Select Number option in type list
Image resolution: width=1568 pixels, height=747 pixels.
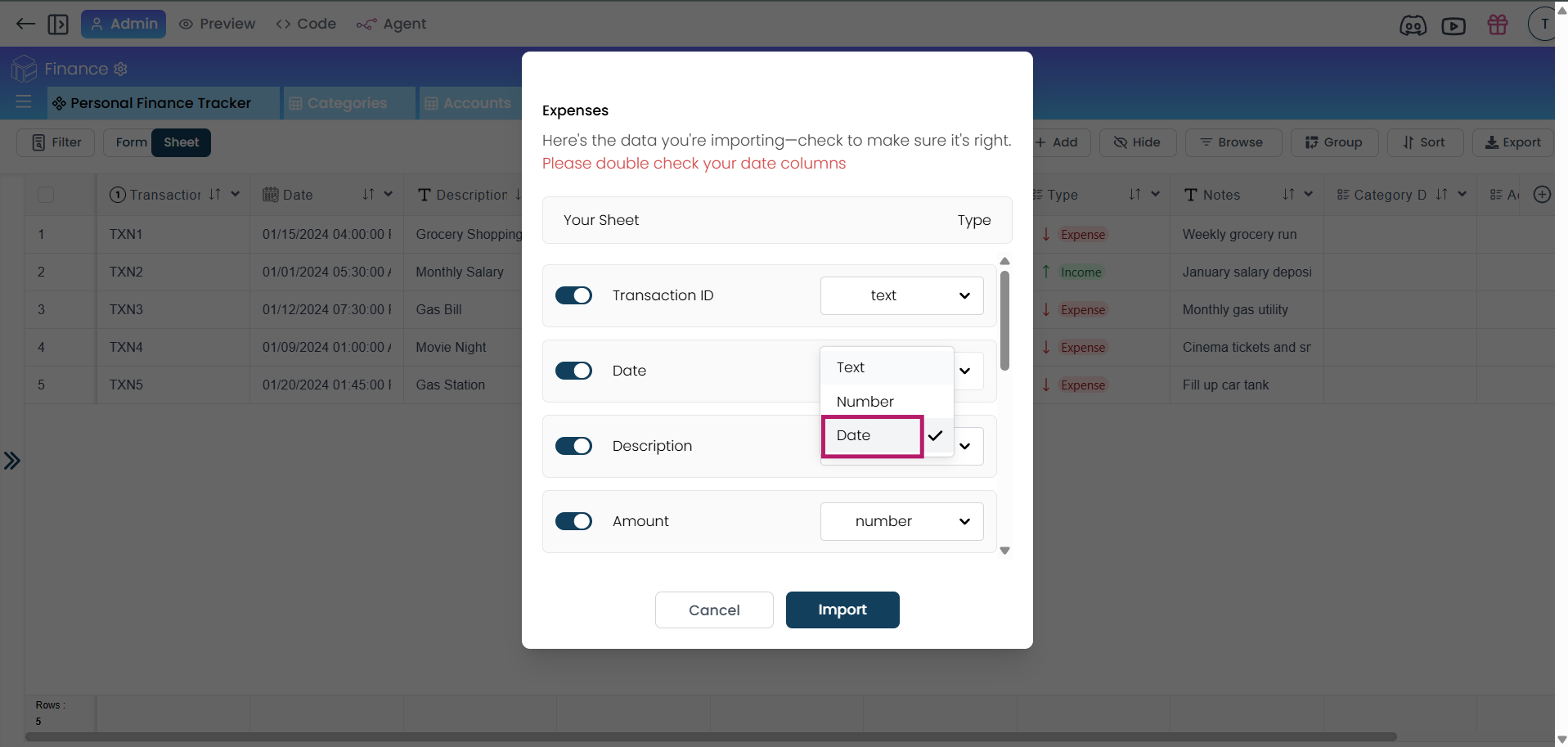pyautogui.click(x=865, y=402)
